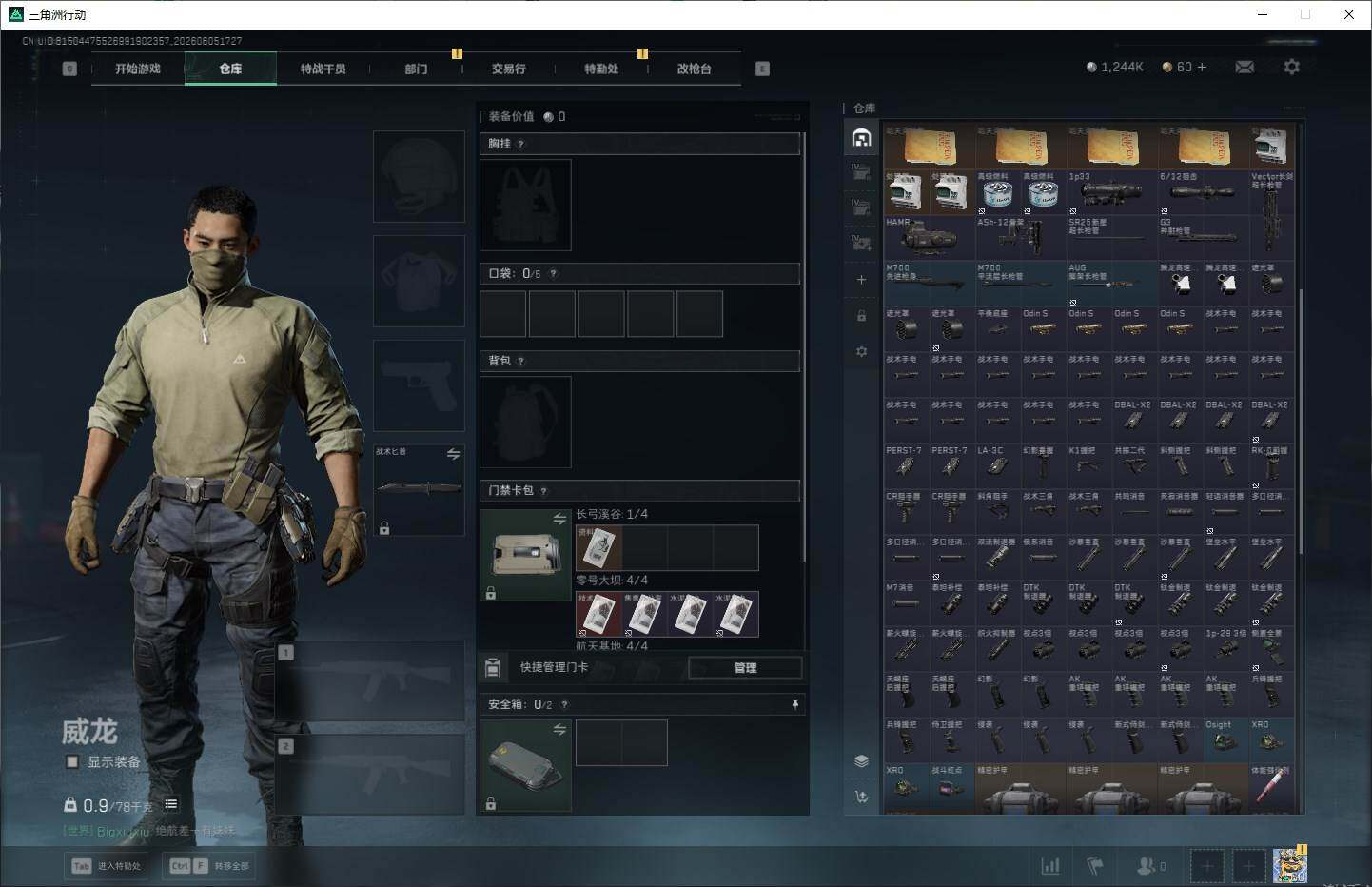The height and width of the screenshot is (887, 1372).
Task: Open the statistics bar chart icon
Action: click(x=1050, y=866)
